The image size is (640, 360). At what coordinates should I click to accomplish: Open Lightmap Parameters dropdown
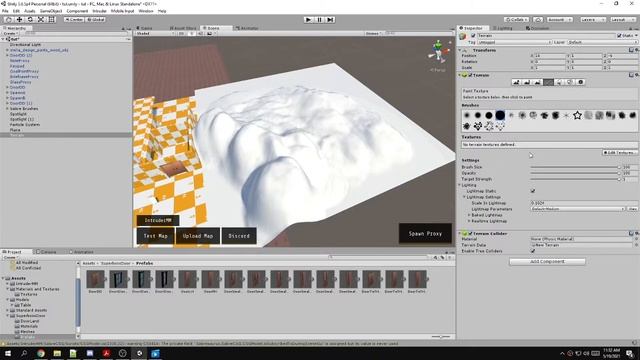[578, 209]
